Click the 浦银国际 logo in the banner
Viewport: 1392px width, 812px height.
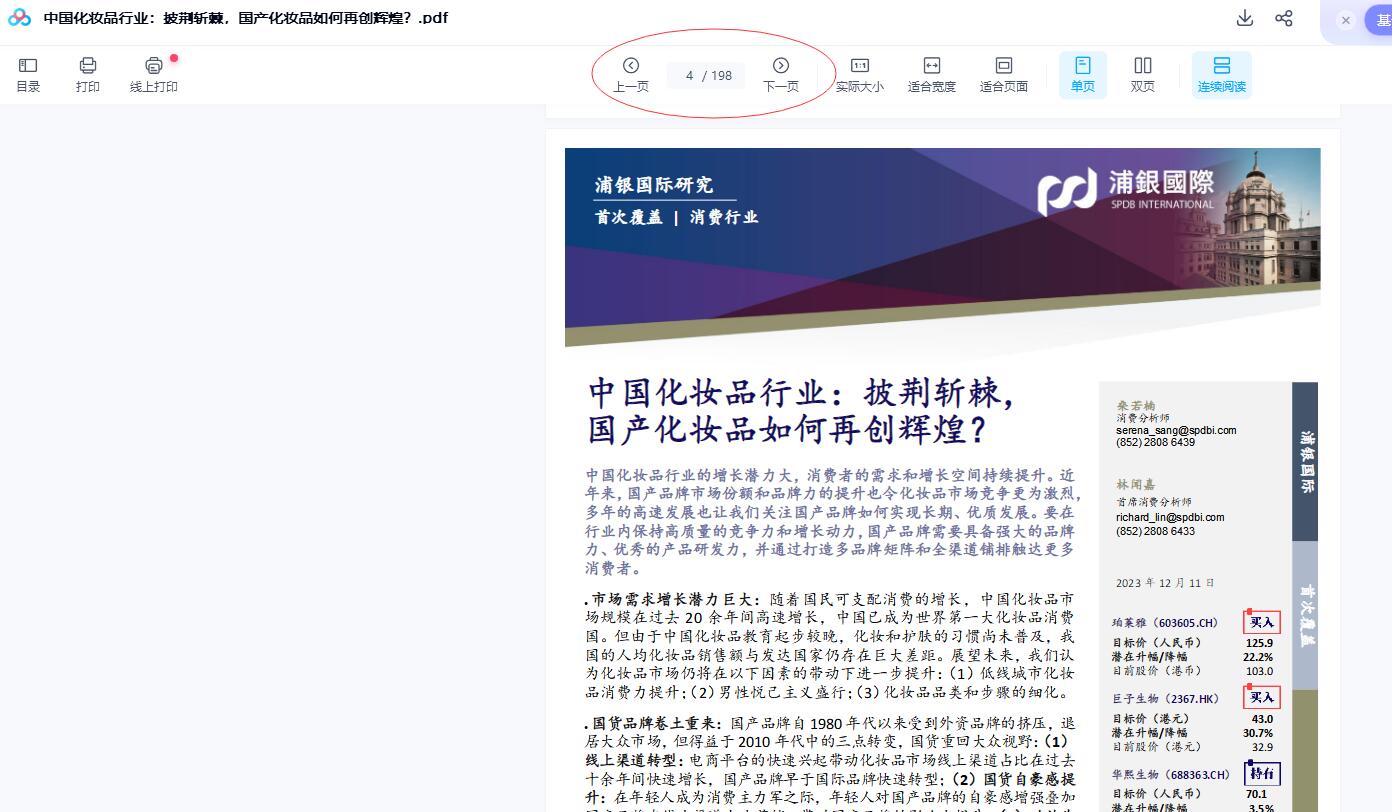pyautogui.click(x=1125, y=191)
